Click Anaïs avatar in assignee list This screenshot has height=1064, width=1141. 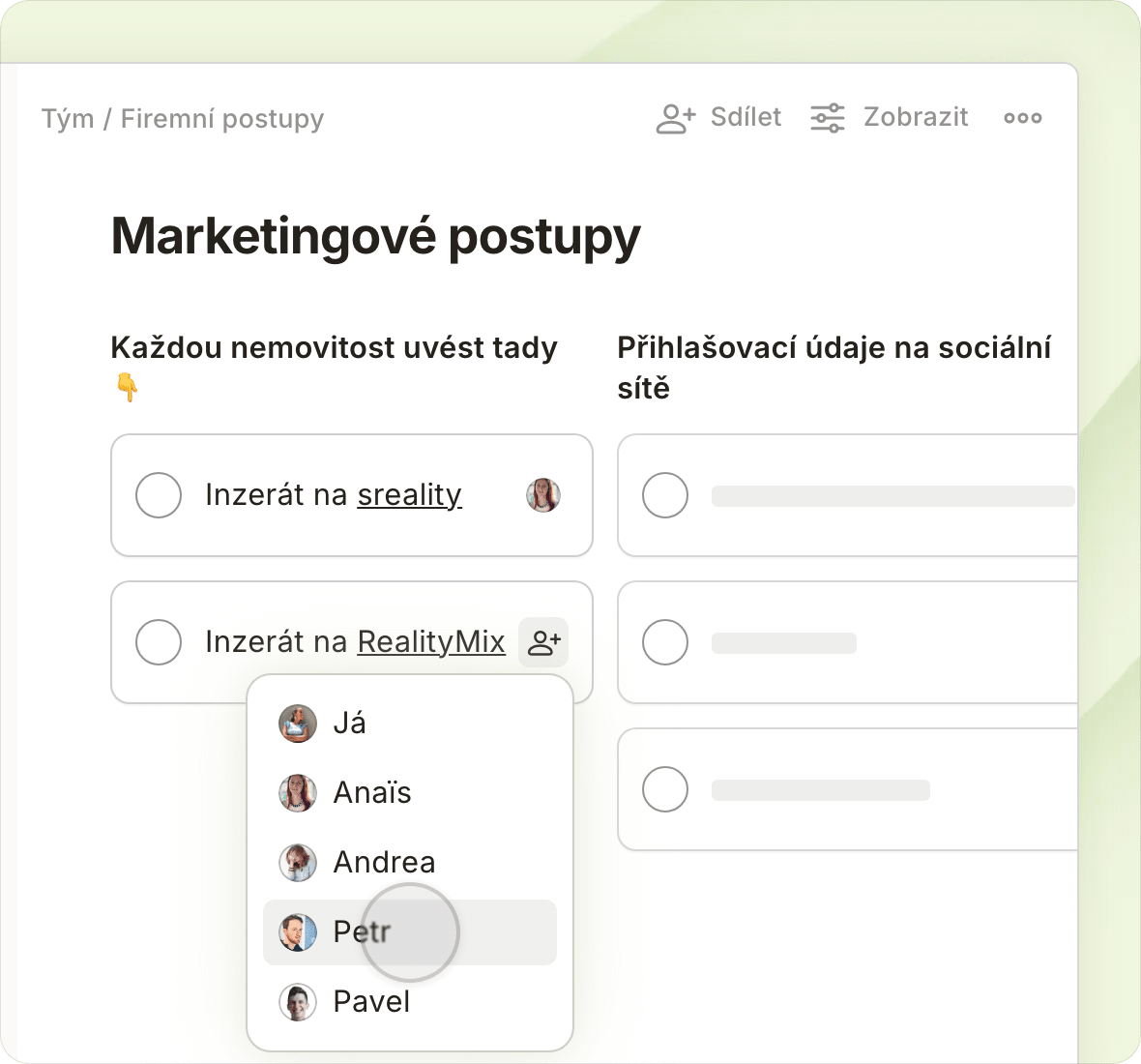tap(298, 793)
